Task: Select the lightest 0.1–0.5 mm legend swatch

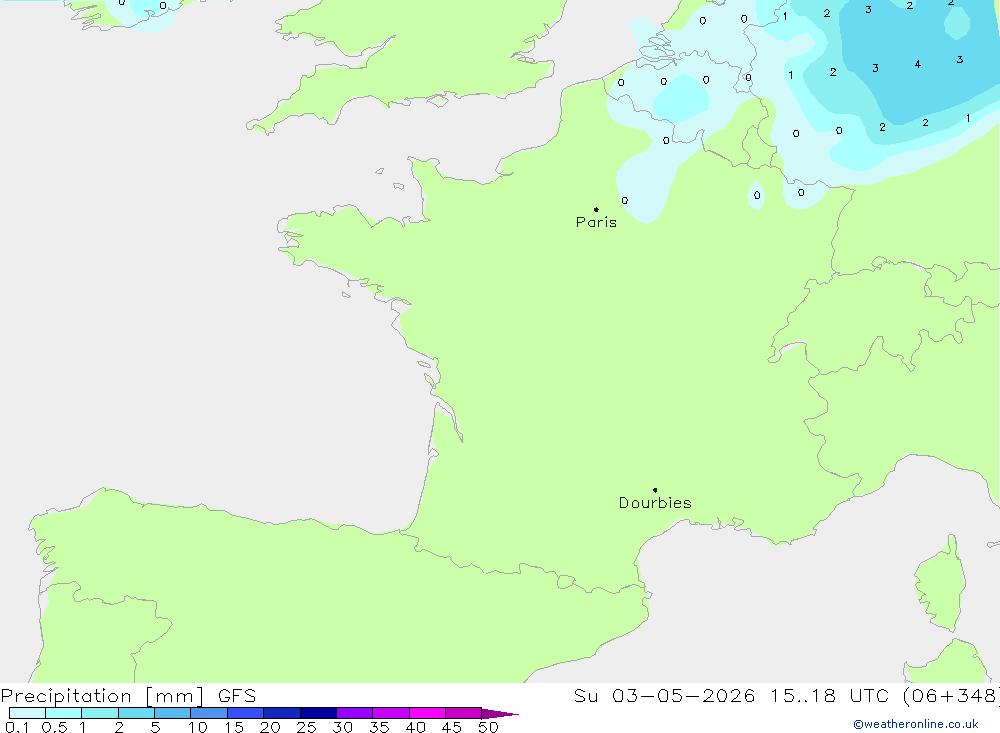Action: (x=27, y=713)
